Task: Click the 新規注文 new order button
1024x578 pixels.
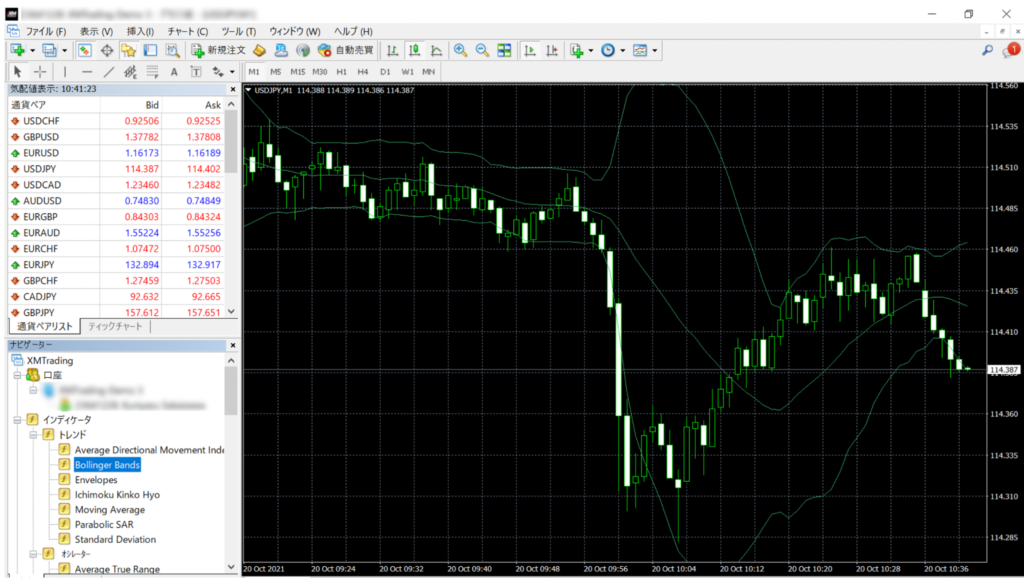Action: tap(218, 50)
